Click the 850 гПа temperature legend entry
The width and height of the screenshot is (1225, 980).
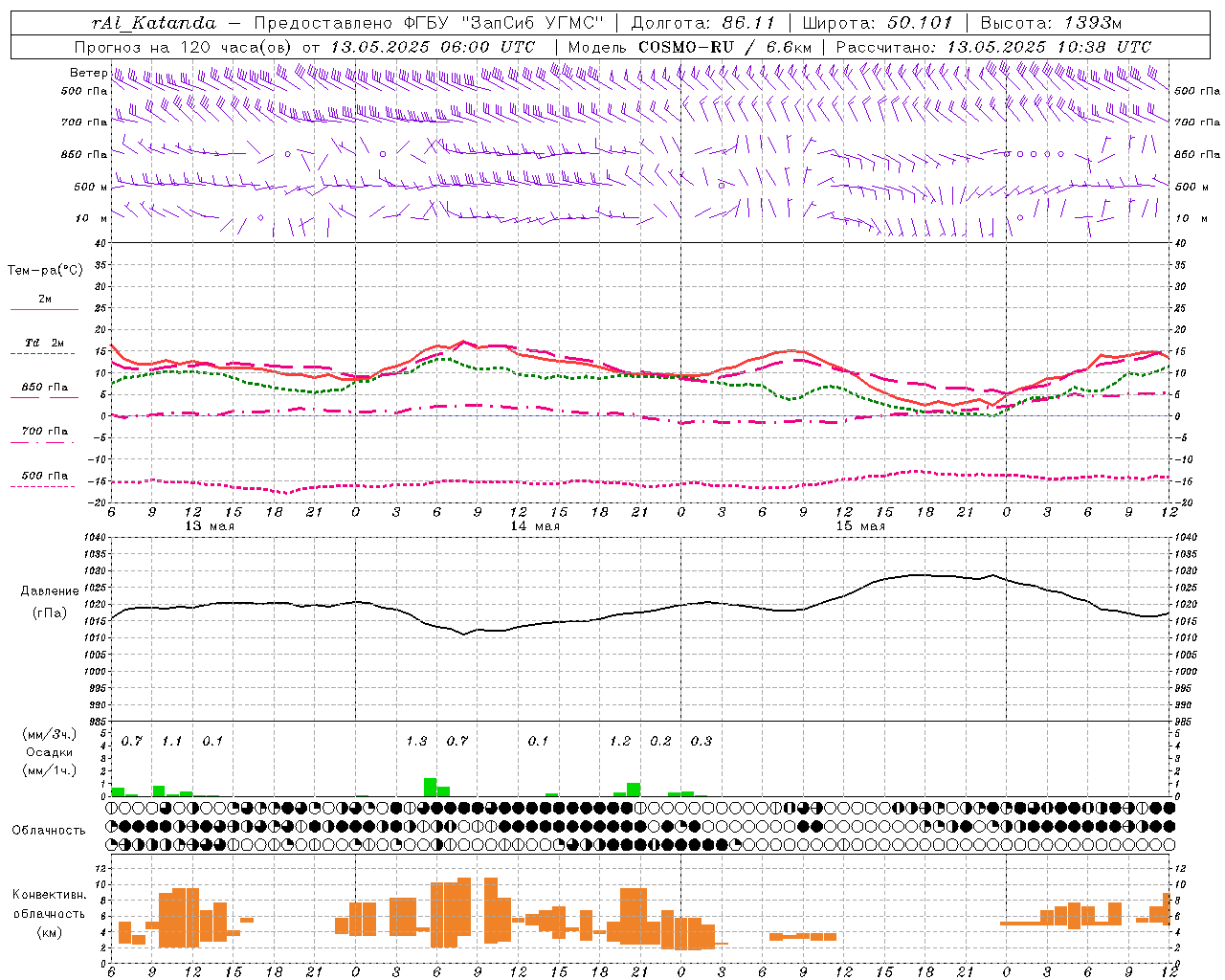click(45, 388)
